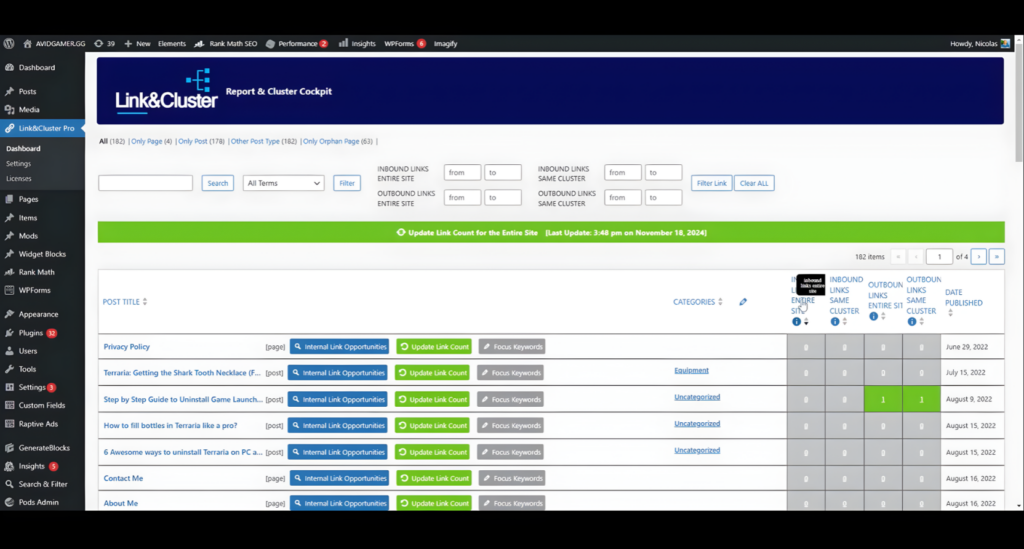Image resolution: width=1024 pixels, height=549 pixels.
Task: Sort table by Post Title column
Action: pyautogui.click(x=125, y=302)
